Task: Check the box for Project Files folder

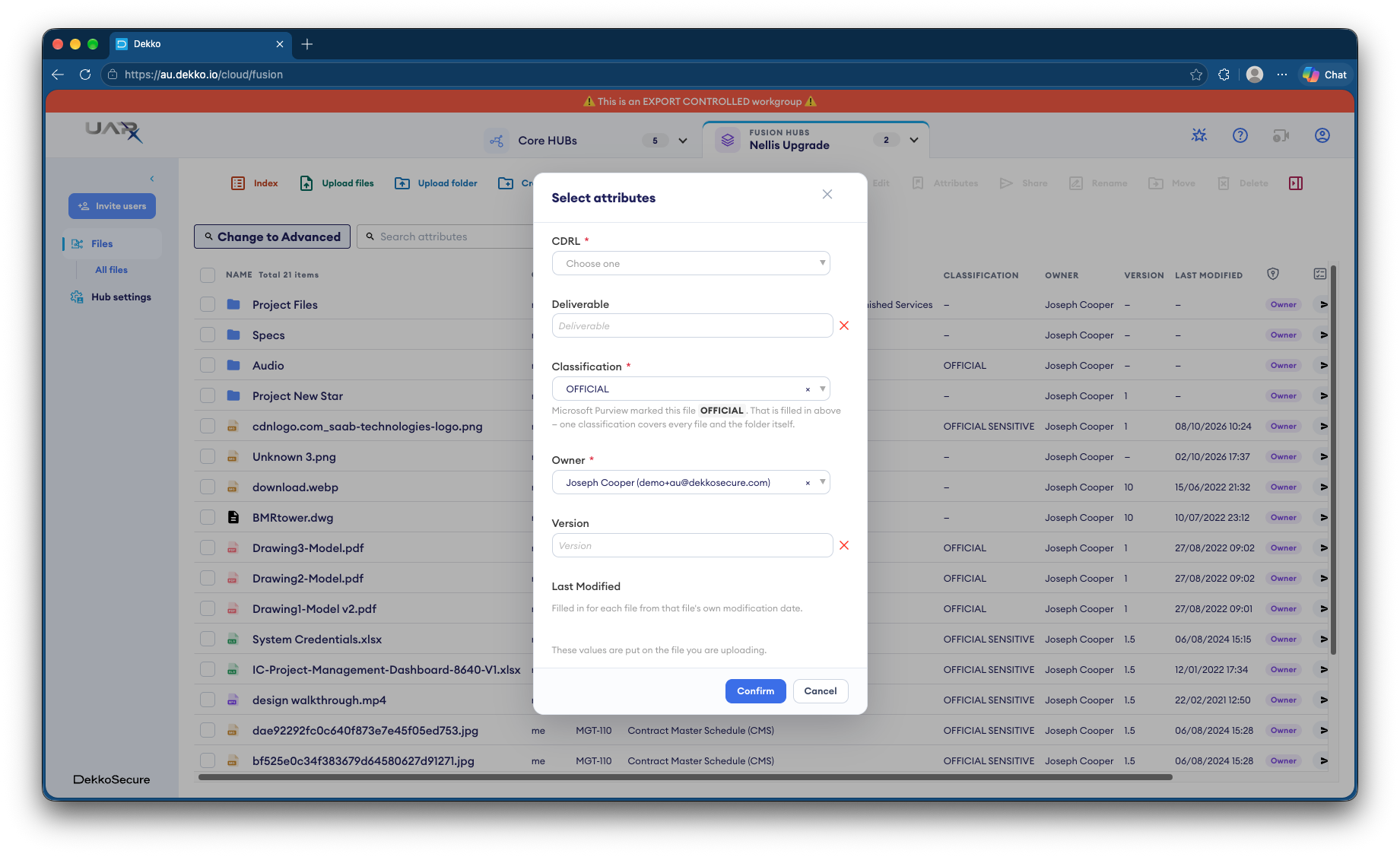Action: tap(208, 304)
